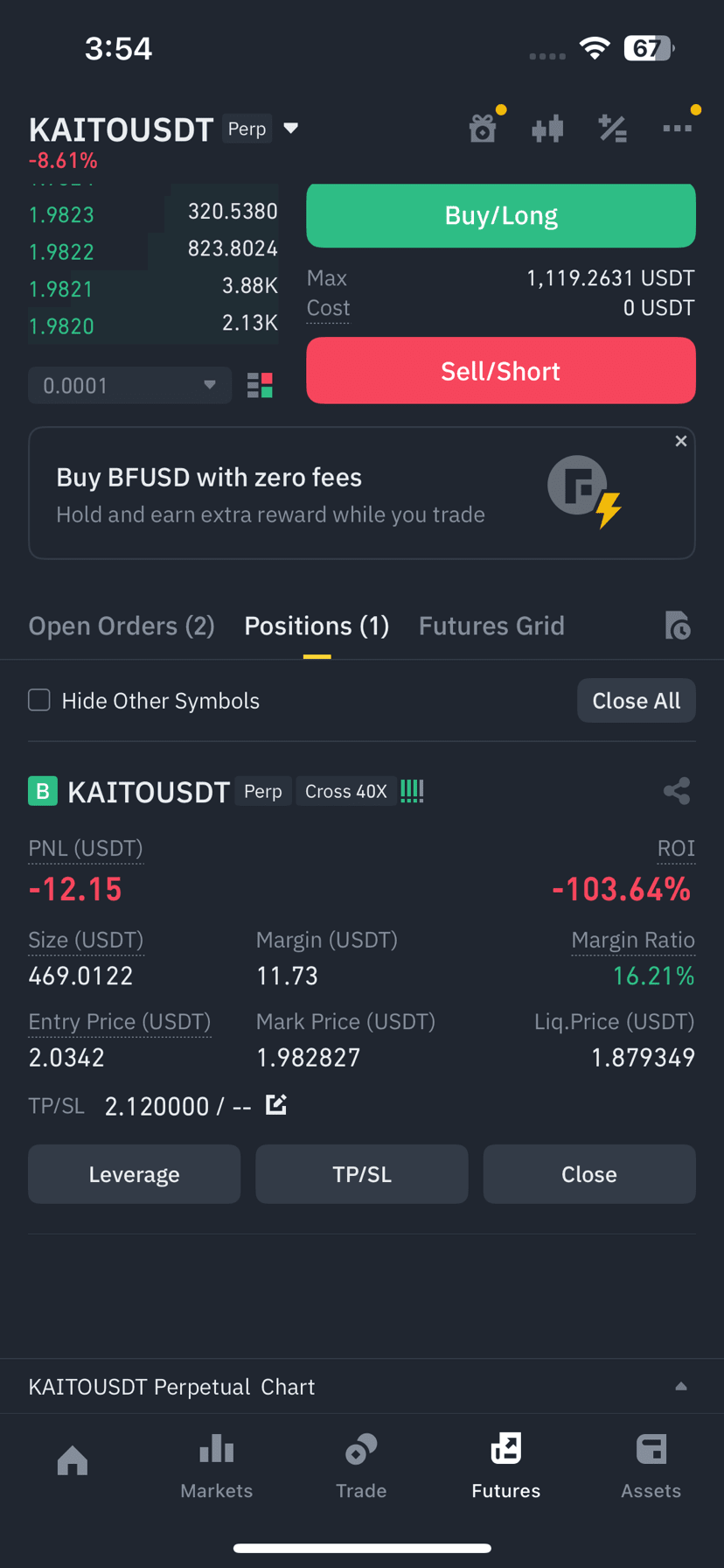Open order history icon beside Futures Grid
This screenshot has width=724, height=1568.
pyautogui.click(x=678, y=626)
